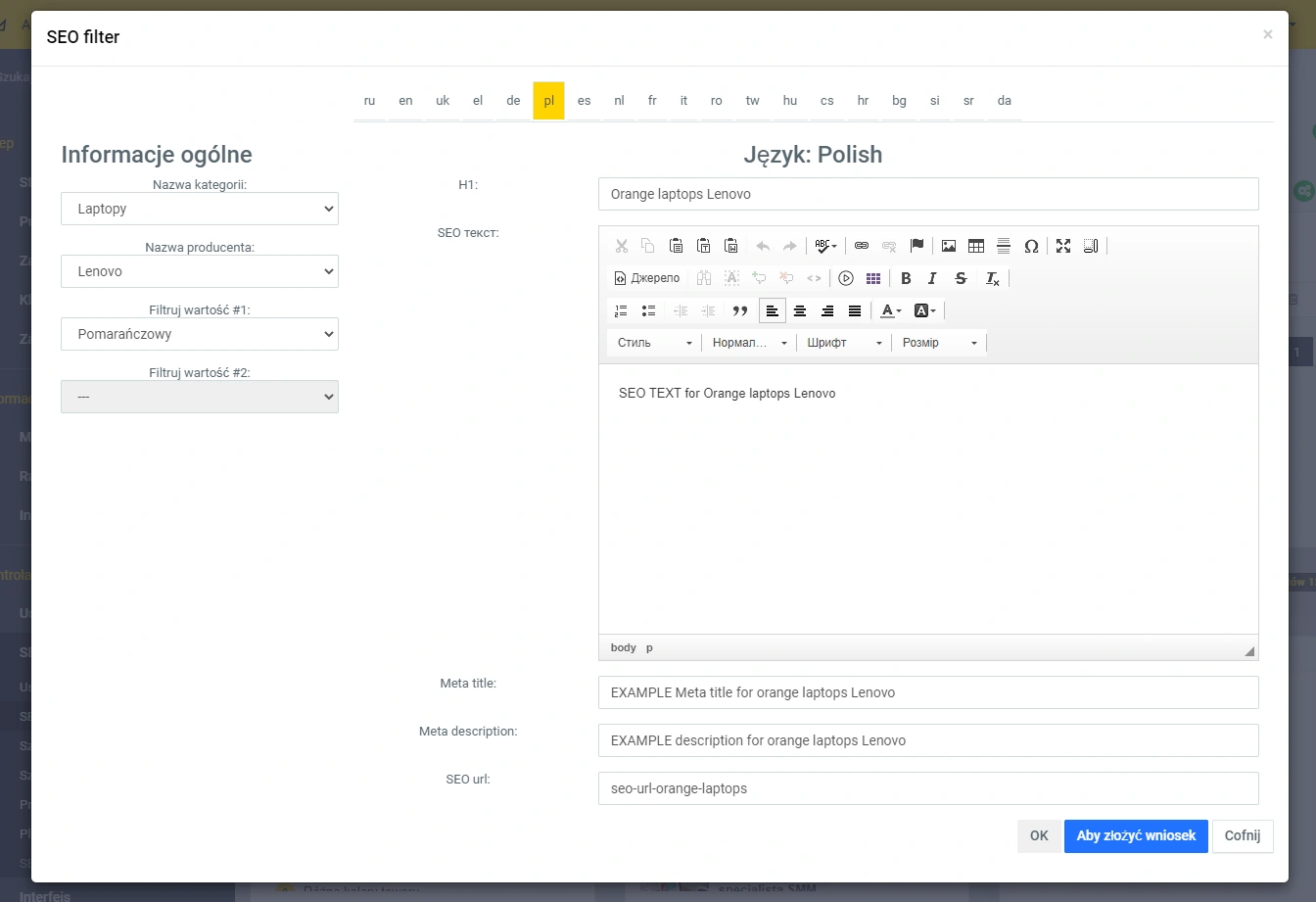Toggle bold formatting
Viewport: 1316px width, 902px height.
[906, 278]
